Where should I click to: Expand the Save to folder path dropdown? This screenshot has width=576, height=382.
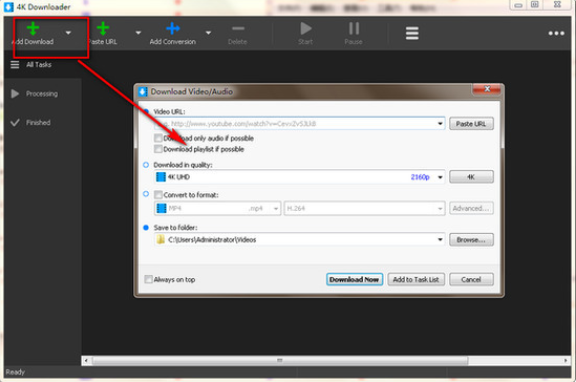click(x=440, y=239)
